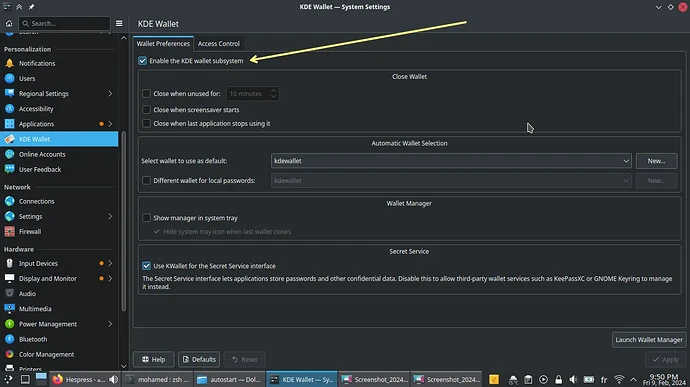
Task: Select KDE Wallet in the sidebar
Action: tap(59, 139)
